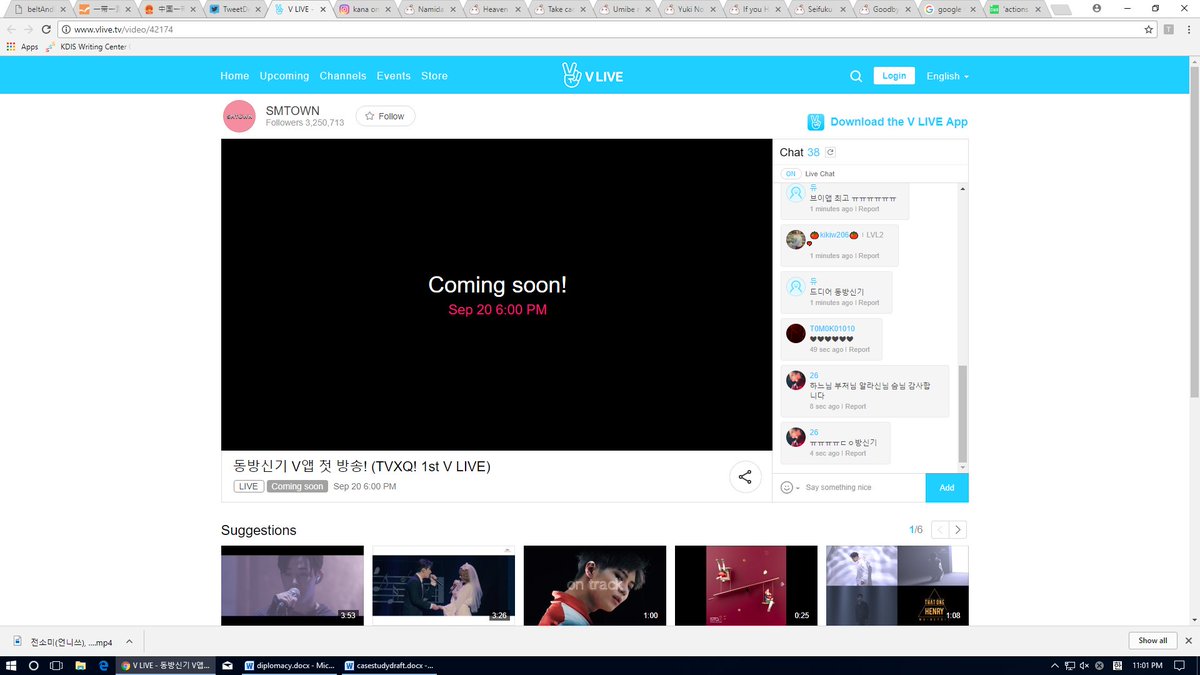Open the 0:25 red suggestion thumbnail
Screen dimensions: 1200x675
tap(746, 585)
